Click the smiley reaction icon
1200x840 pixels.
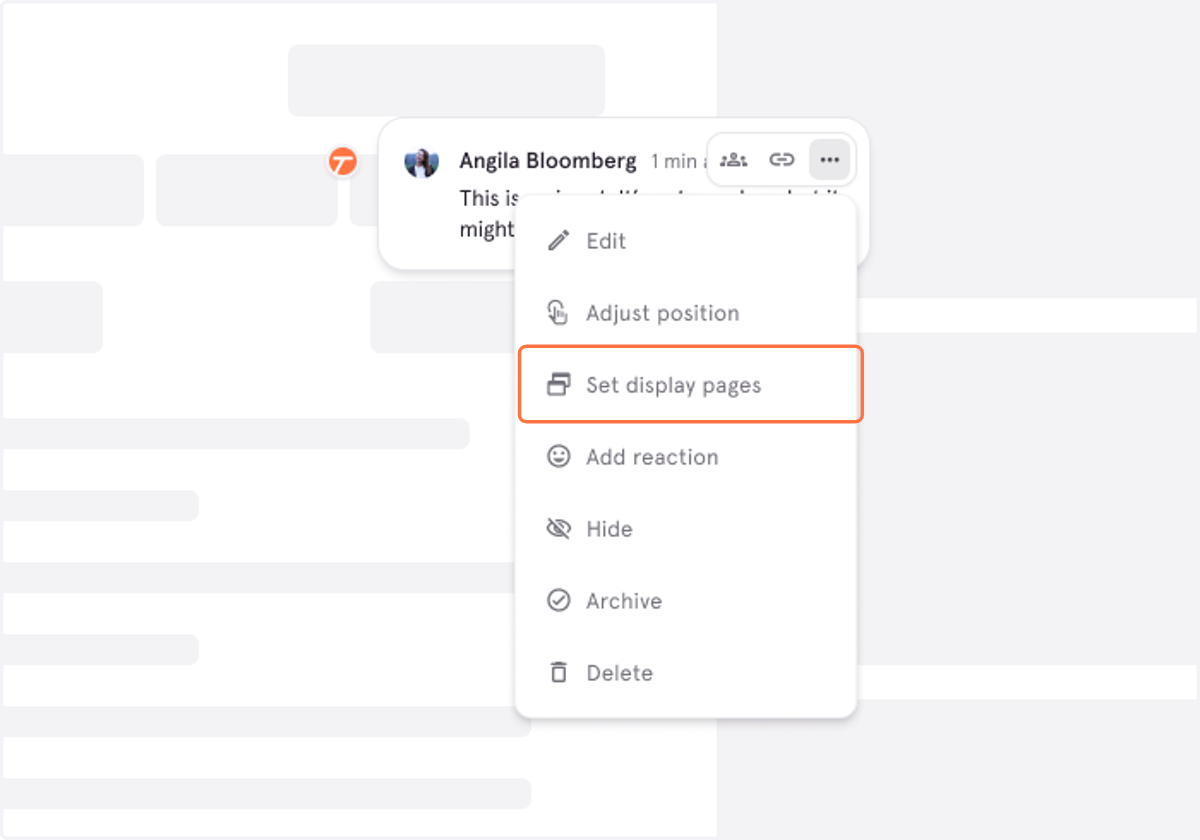(x=558, y=457)
